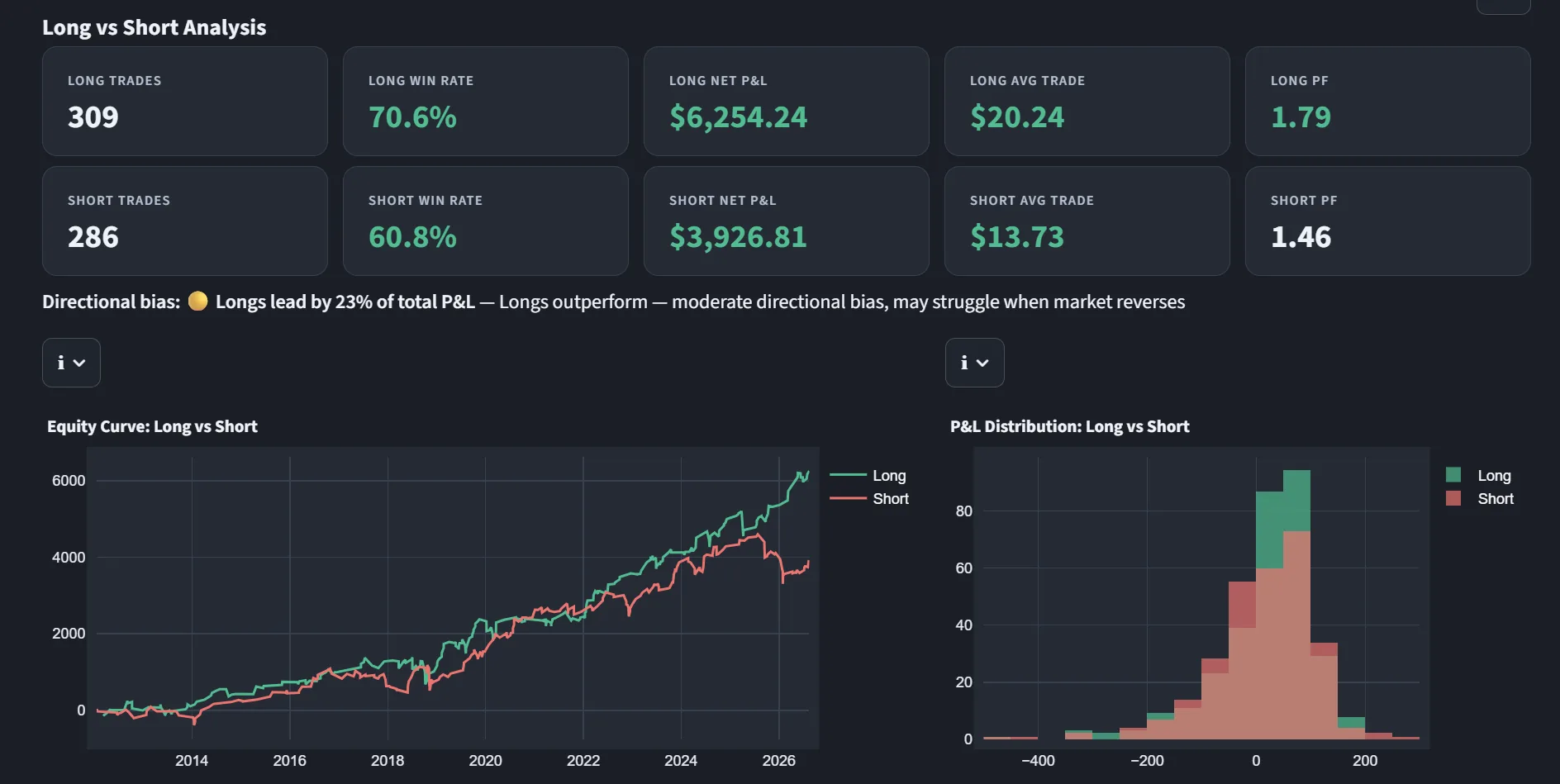The width and height of the screenshot is (1560, 784).
Task: Toggle Short series in Equity Curve legend
Action: (x=869, y=499)
